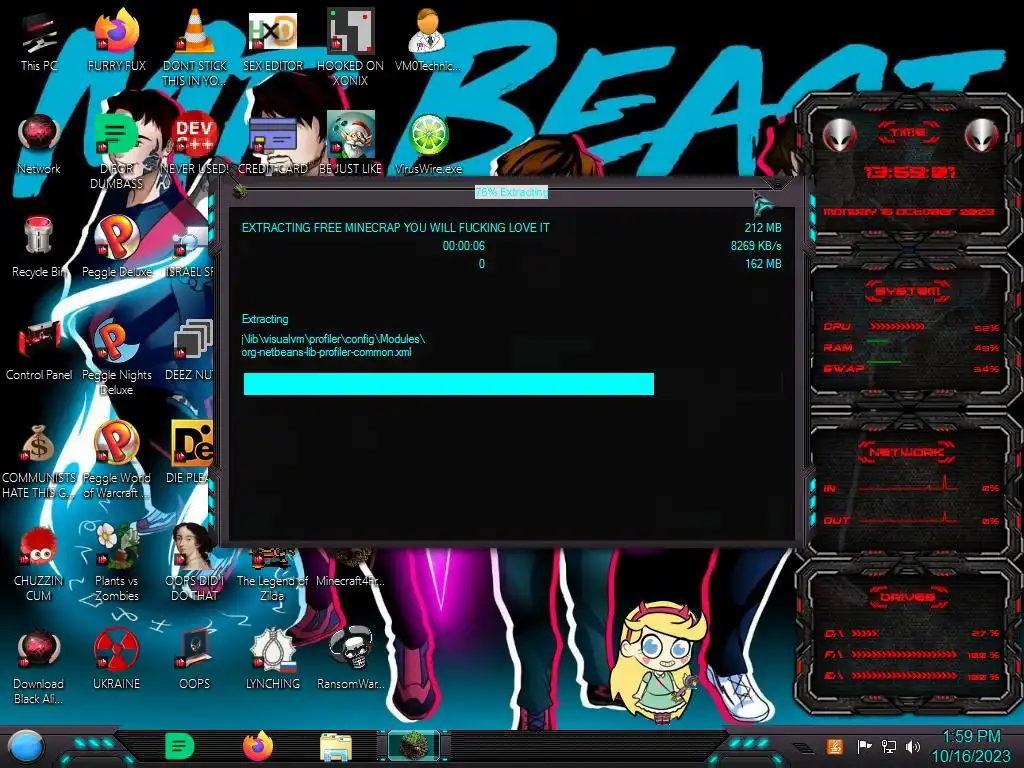Click the 162 MB processed value

763,264
